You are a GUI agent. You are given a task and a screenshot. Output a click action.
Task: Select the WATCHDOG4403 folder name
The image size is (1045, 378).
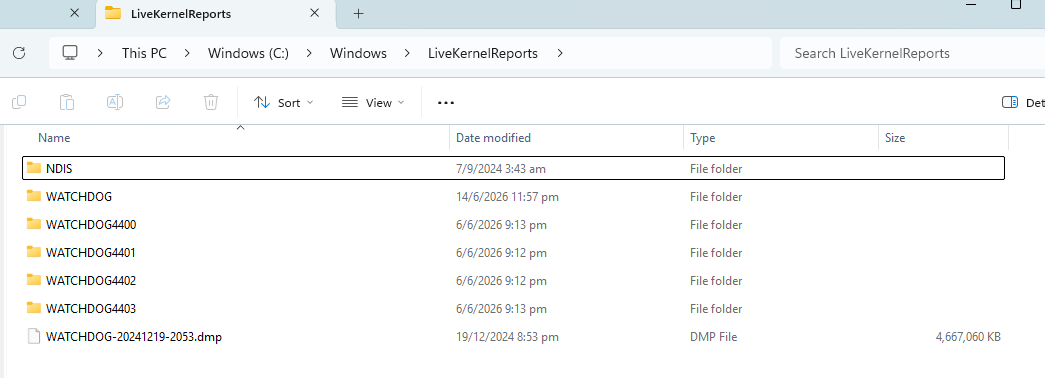(91, 309)
